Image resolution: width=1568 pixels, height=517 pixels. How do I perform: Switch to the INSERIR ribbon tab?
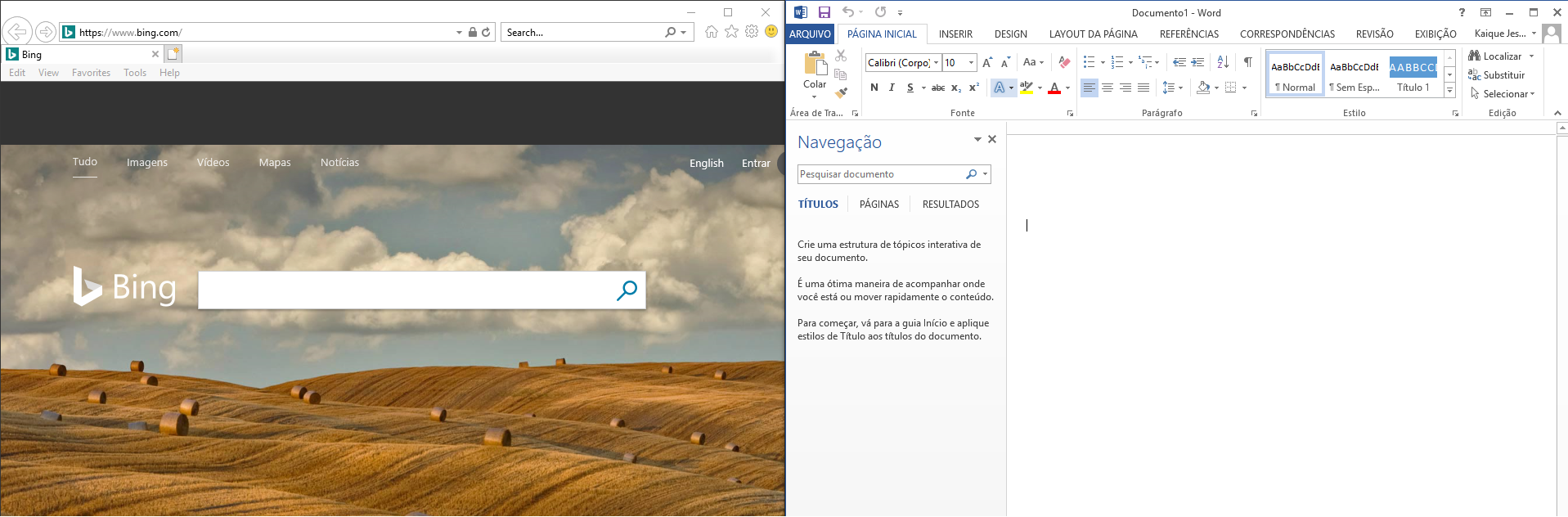[955, 34]
